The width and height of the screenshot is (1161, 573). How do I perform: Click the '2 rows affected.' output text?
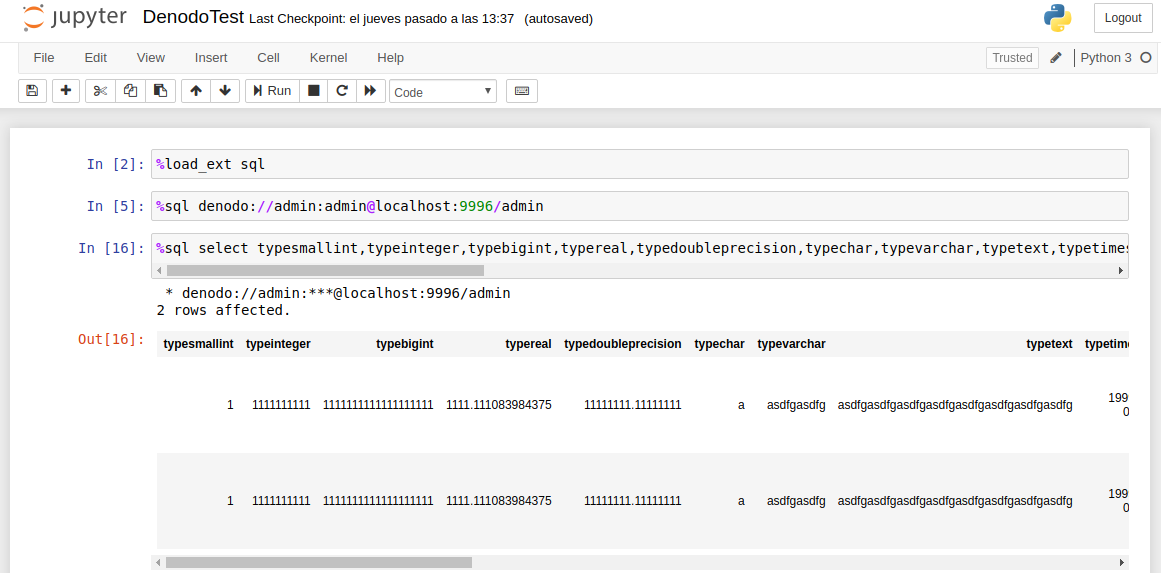tap(224, 310)
